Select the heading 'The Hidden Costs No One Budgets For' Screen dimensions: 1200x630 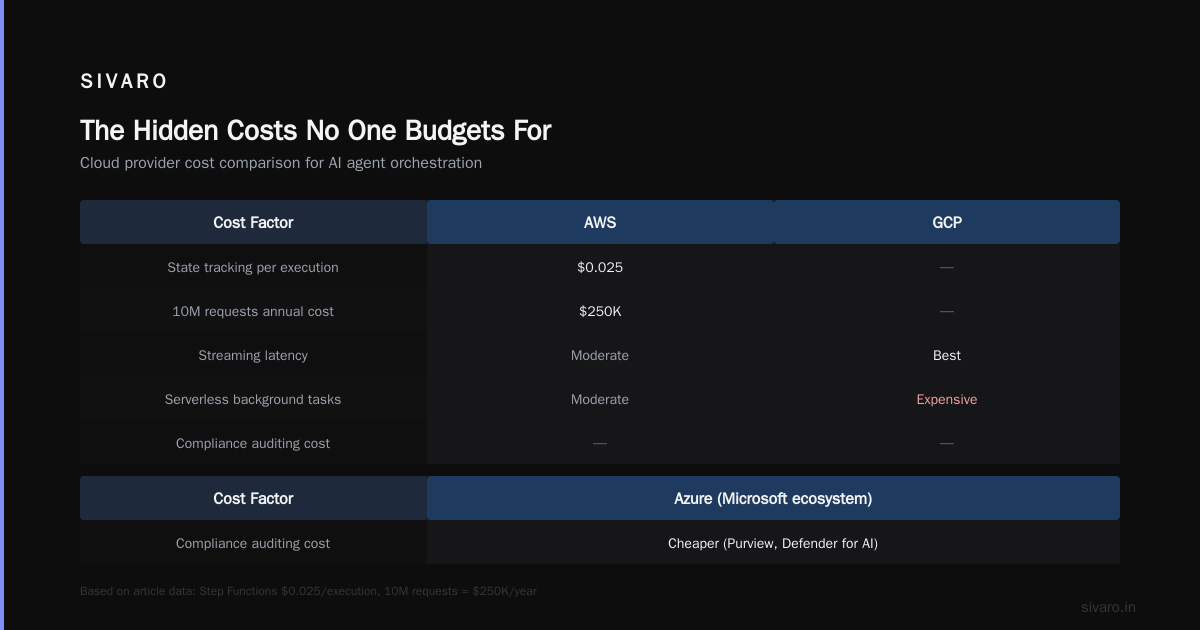pos(315,130)
